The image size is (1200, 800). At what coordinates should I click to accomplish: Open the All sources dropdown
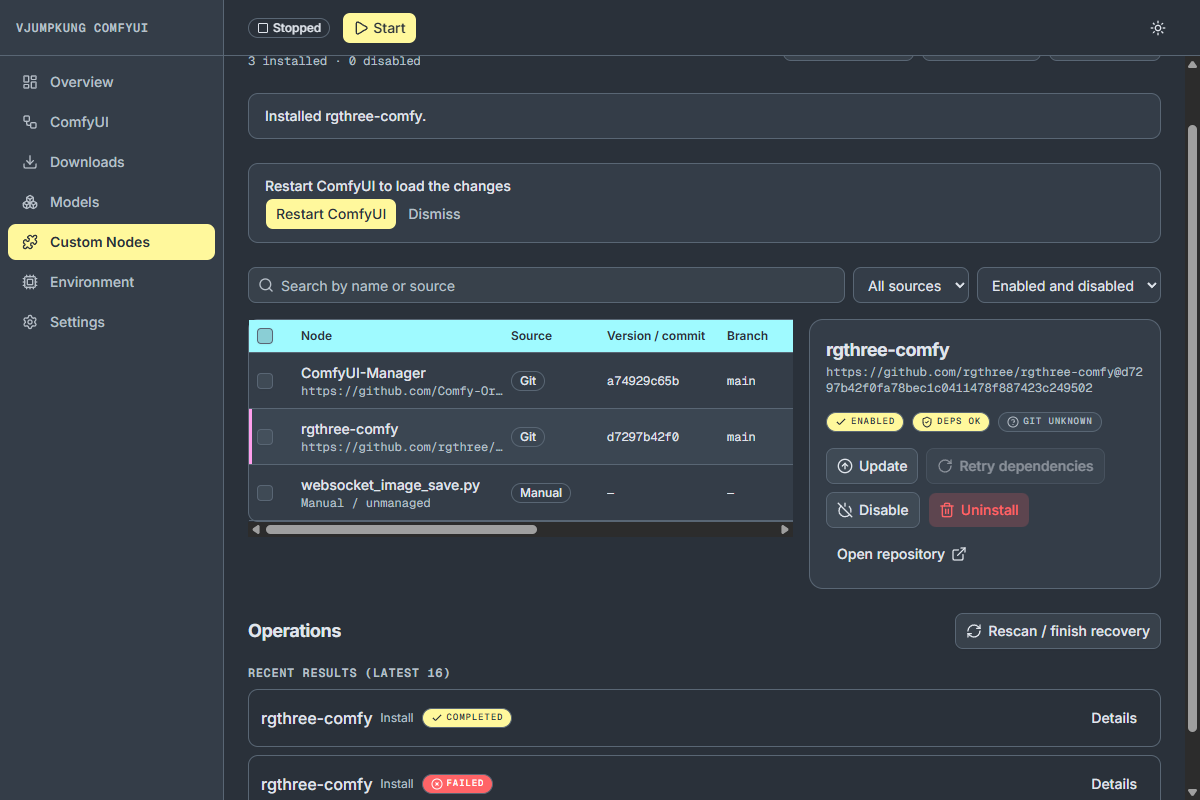pos(910,285)
